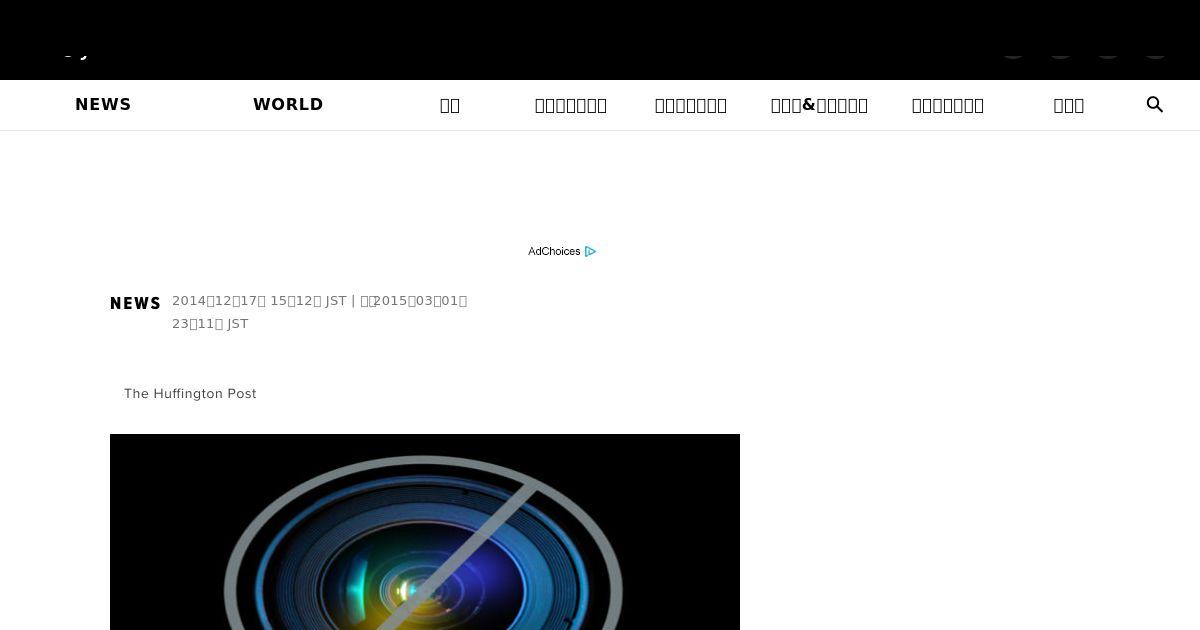Click the AdChoices label
1200x630 pixels.
[x=554, y=252]
